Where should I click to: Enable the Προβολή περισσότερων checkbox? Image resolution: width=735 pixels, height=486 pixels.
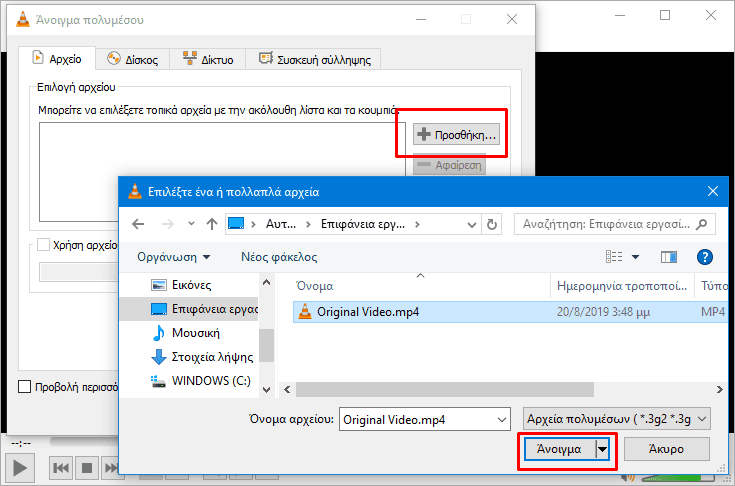(x=24, y=387)
